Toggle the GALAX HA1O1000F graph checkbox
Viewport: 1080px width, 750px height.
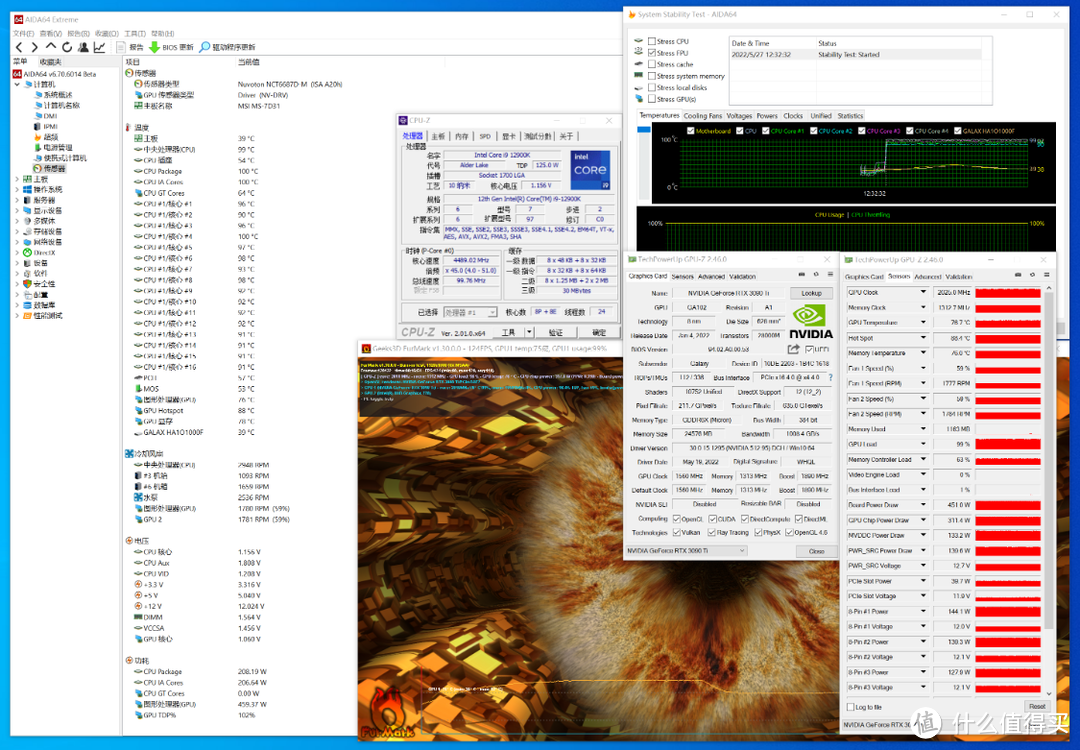957,131
